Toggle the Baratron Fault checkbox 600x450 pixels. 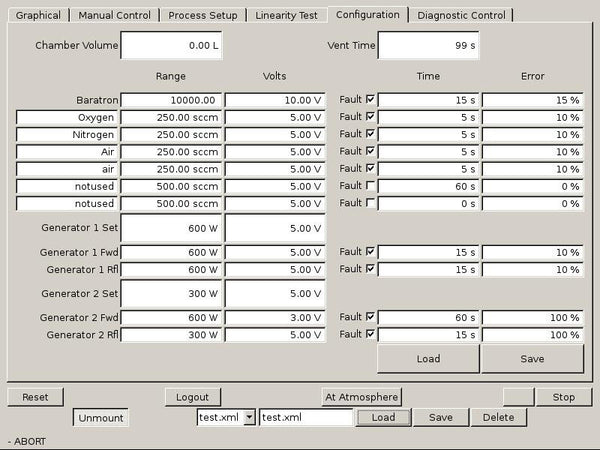371,100
